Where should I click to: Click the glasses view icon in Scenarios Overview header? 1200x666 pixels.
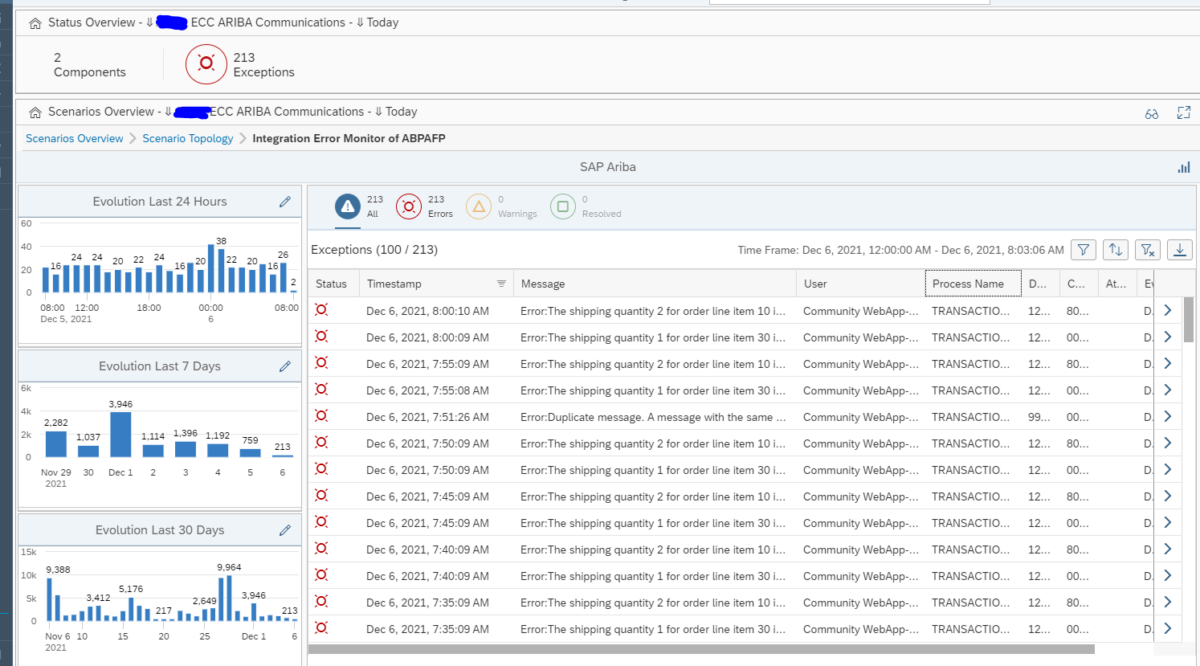click(x=1150, y=113)
